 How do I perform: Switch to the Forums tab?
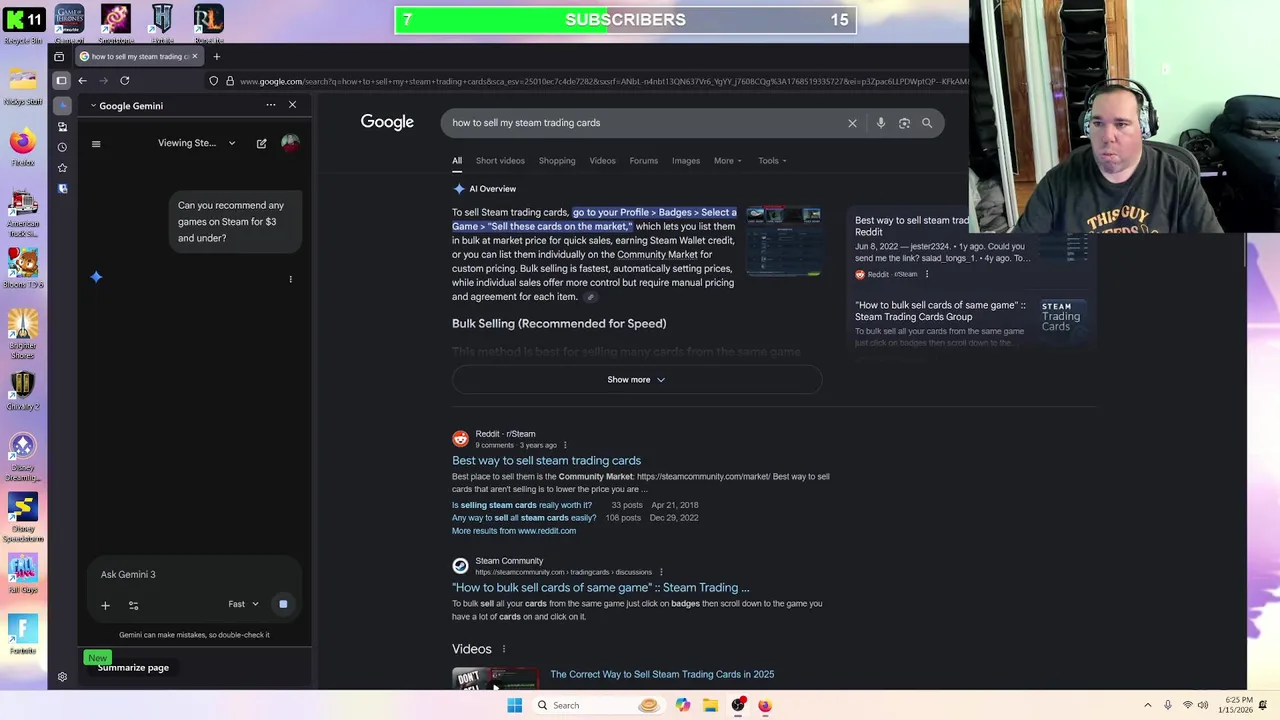(644, 160)
